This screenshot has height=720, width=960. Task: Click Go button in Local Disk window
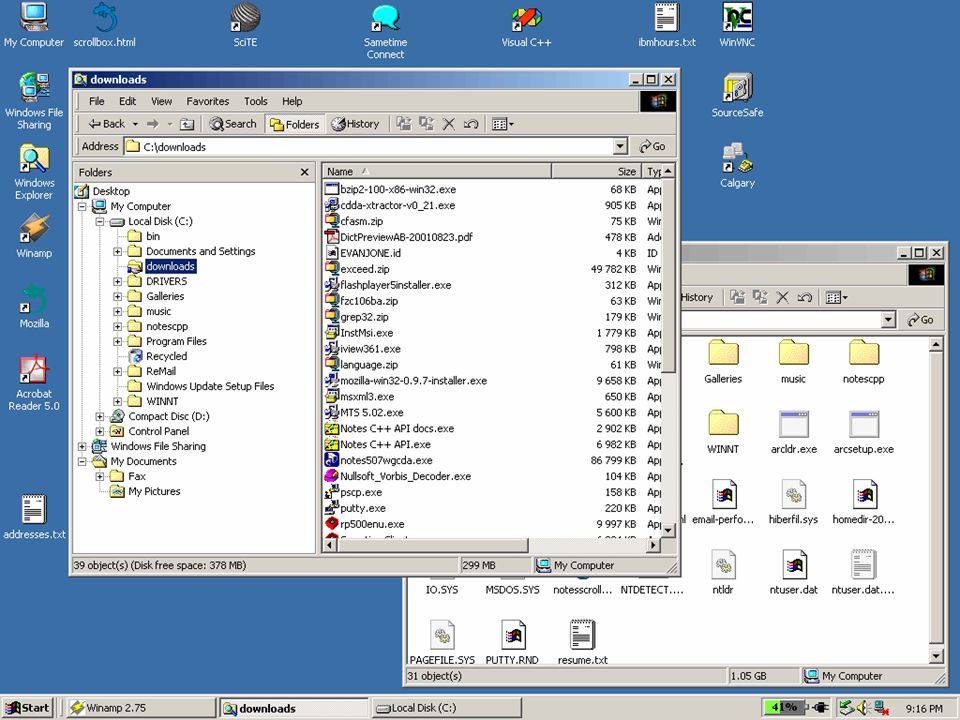[920, 320]
